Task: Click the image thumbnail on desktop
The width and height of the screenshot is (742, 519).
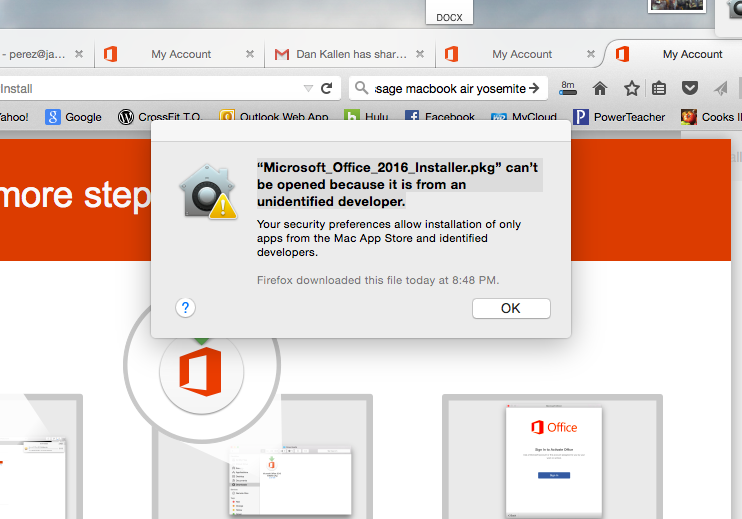Action: (x=677, y=6)
